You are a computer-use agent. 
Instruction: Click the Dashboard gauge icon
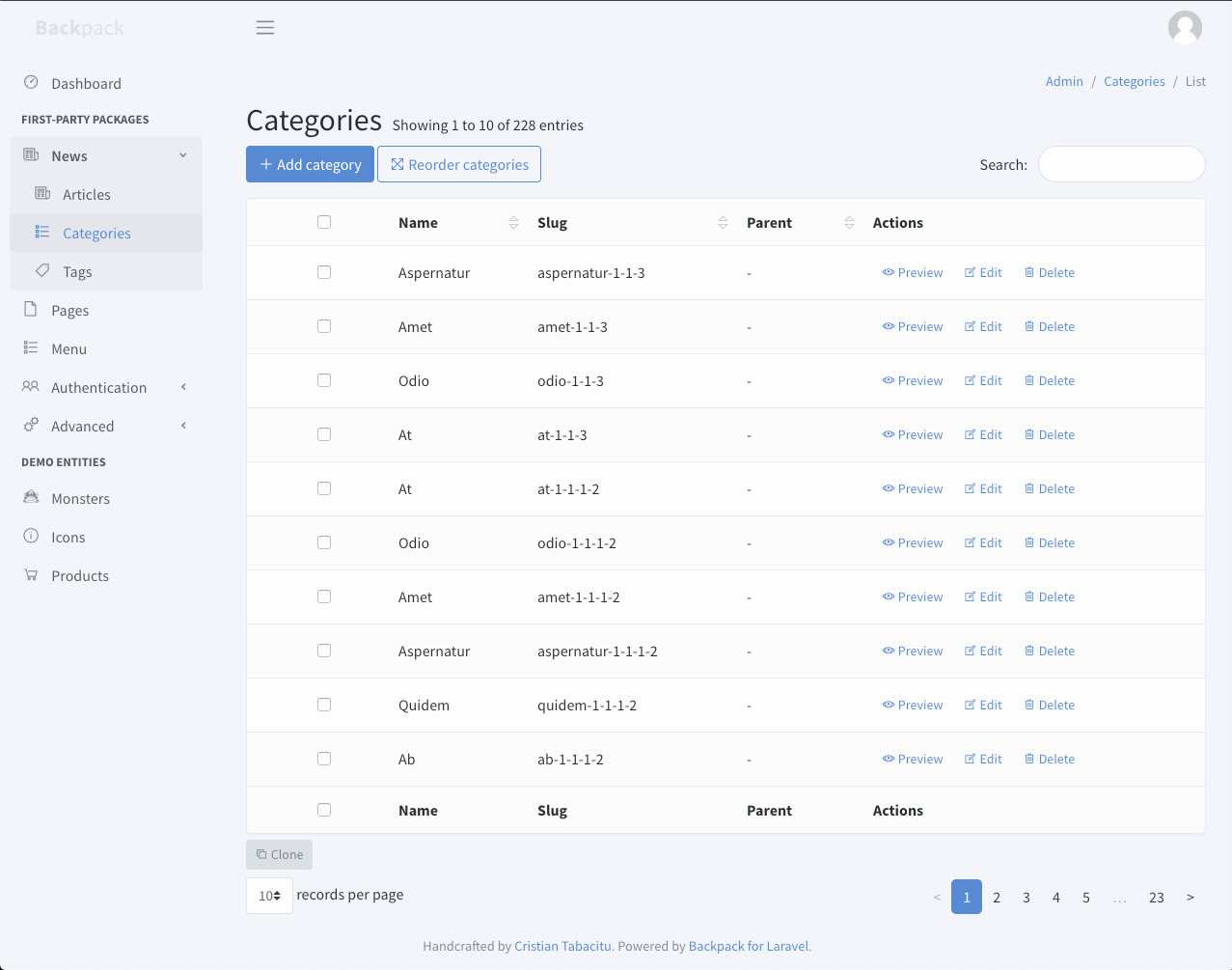31,83
